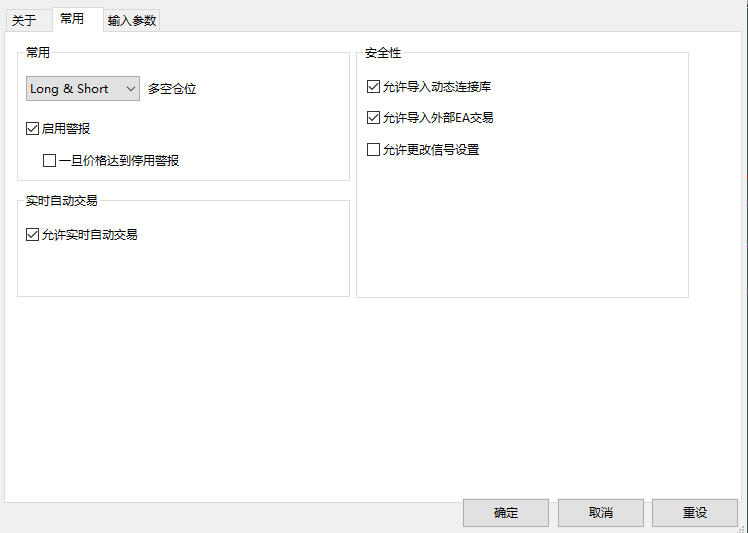Click the 一旦价格达到停用警报 label text
Viewport: 748px width, 533px height.
pos(119,160)
